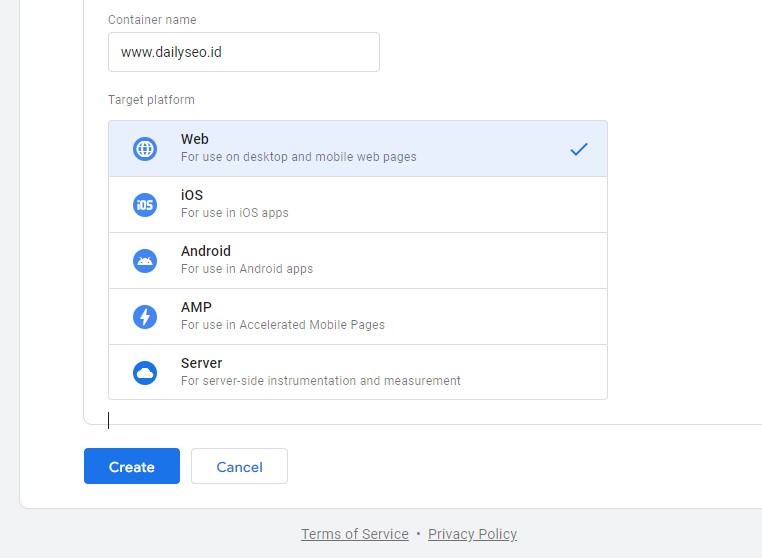Click the Server cloud icon
The image size is (762, 558).
tap(145, 373)
